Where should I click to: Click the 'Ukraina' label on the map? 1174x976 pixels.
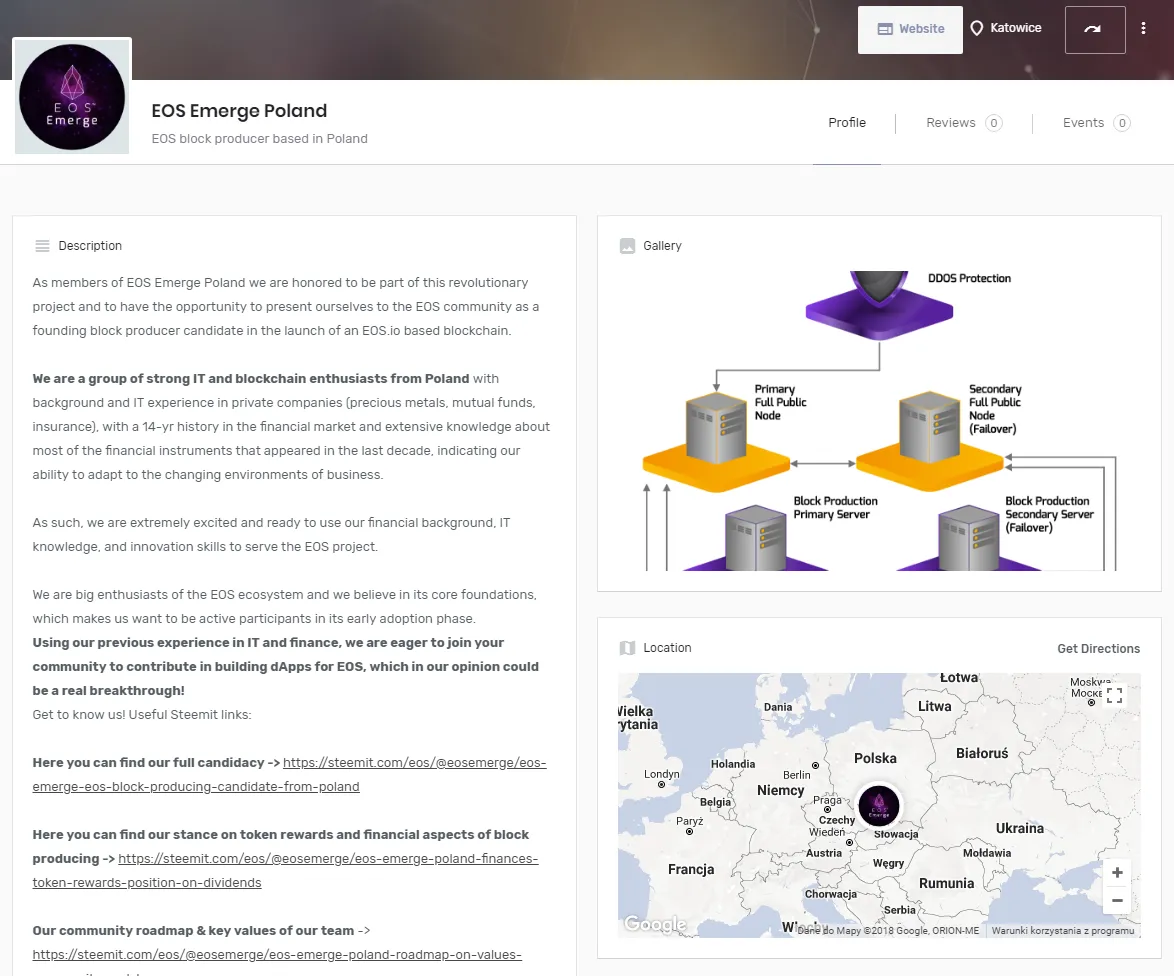tap(1019, 828)
